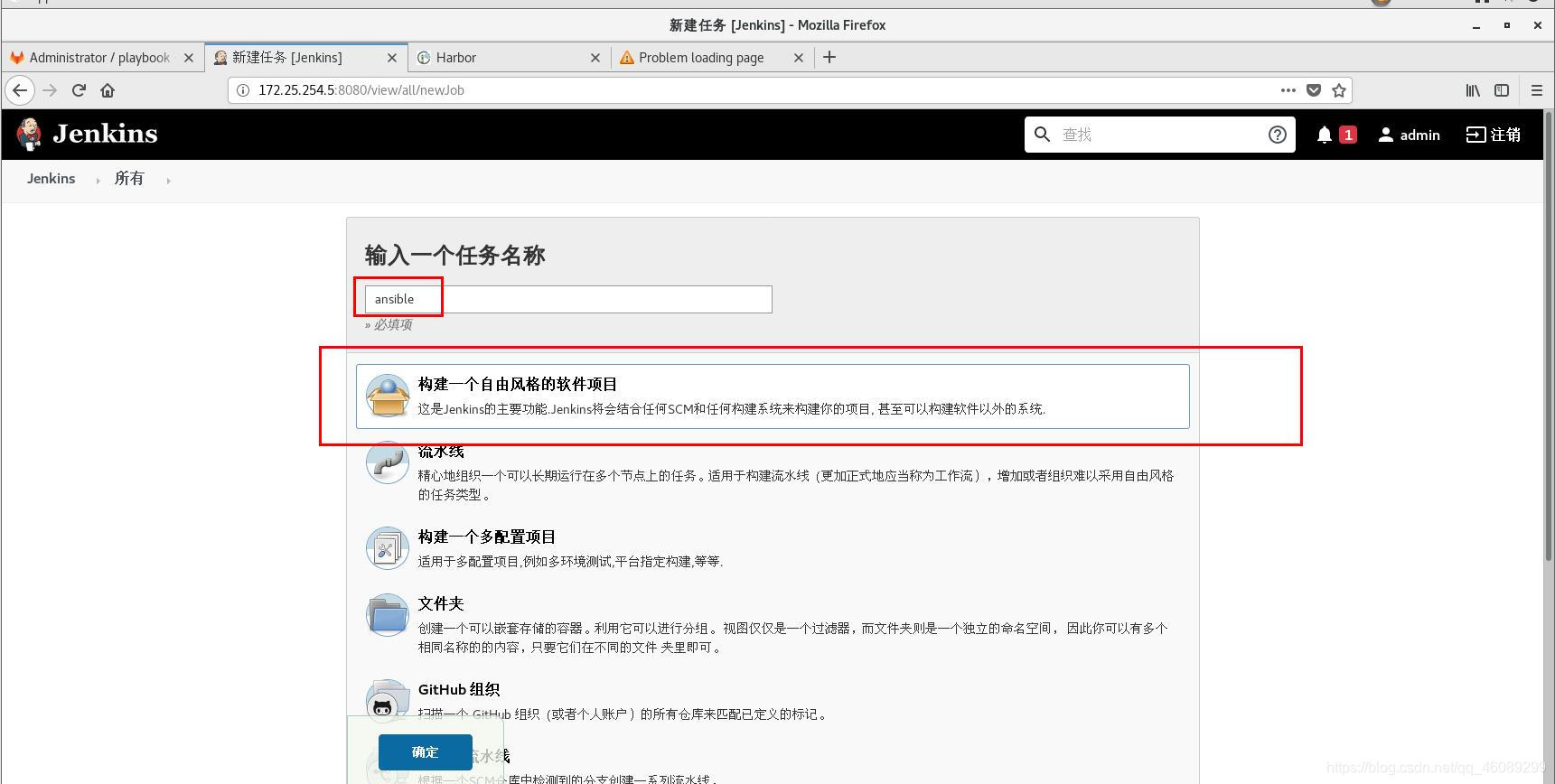The width and height of the screenshot is (1555, 784).
Task: Select the folder (文件夹) icon
Action: [388, 615]
